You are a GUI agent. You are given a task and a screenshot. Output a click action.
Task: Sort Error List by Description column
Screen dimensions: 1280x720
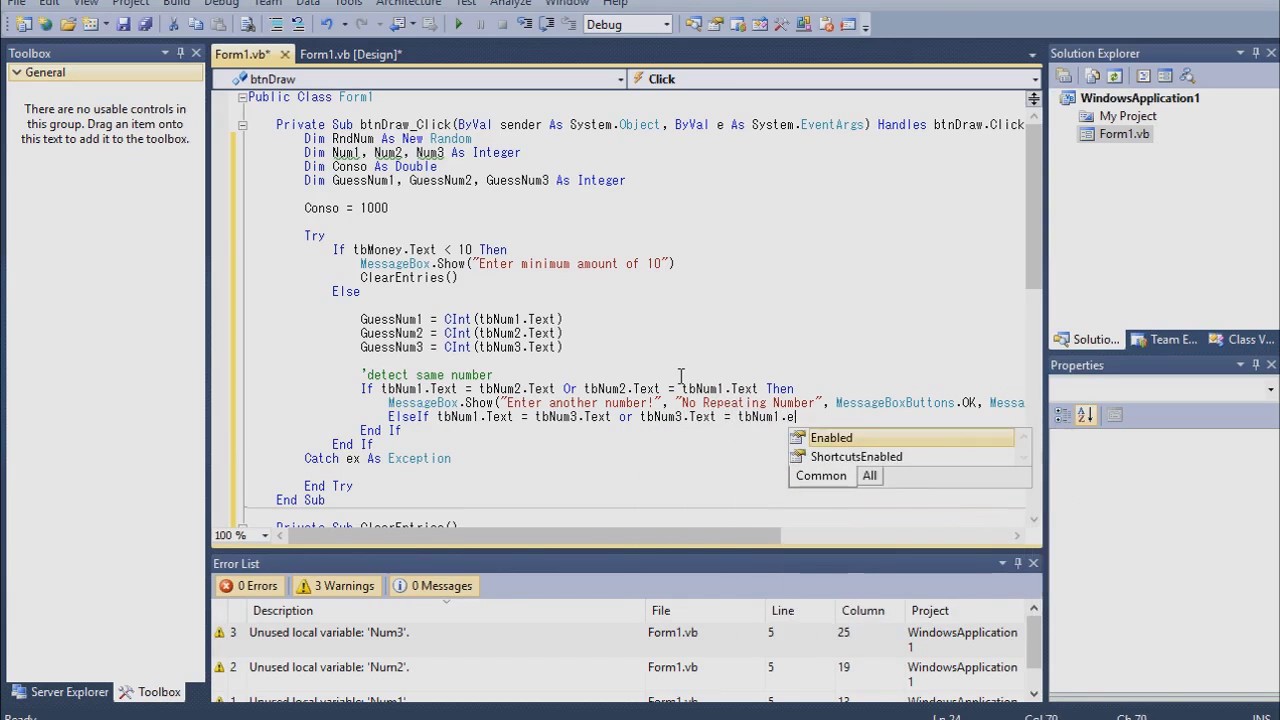click(445, 610)
